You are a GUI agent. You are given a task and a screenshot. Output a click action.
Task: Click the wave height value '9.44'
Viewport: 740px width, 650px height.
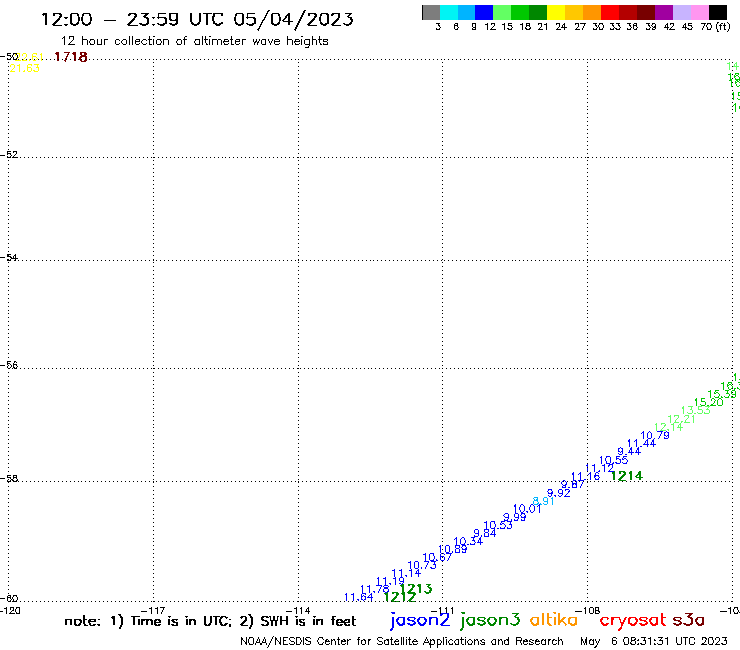(629, 451)
